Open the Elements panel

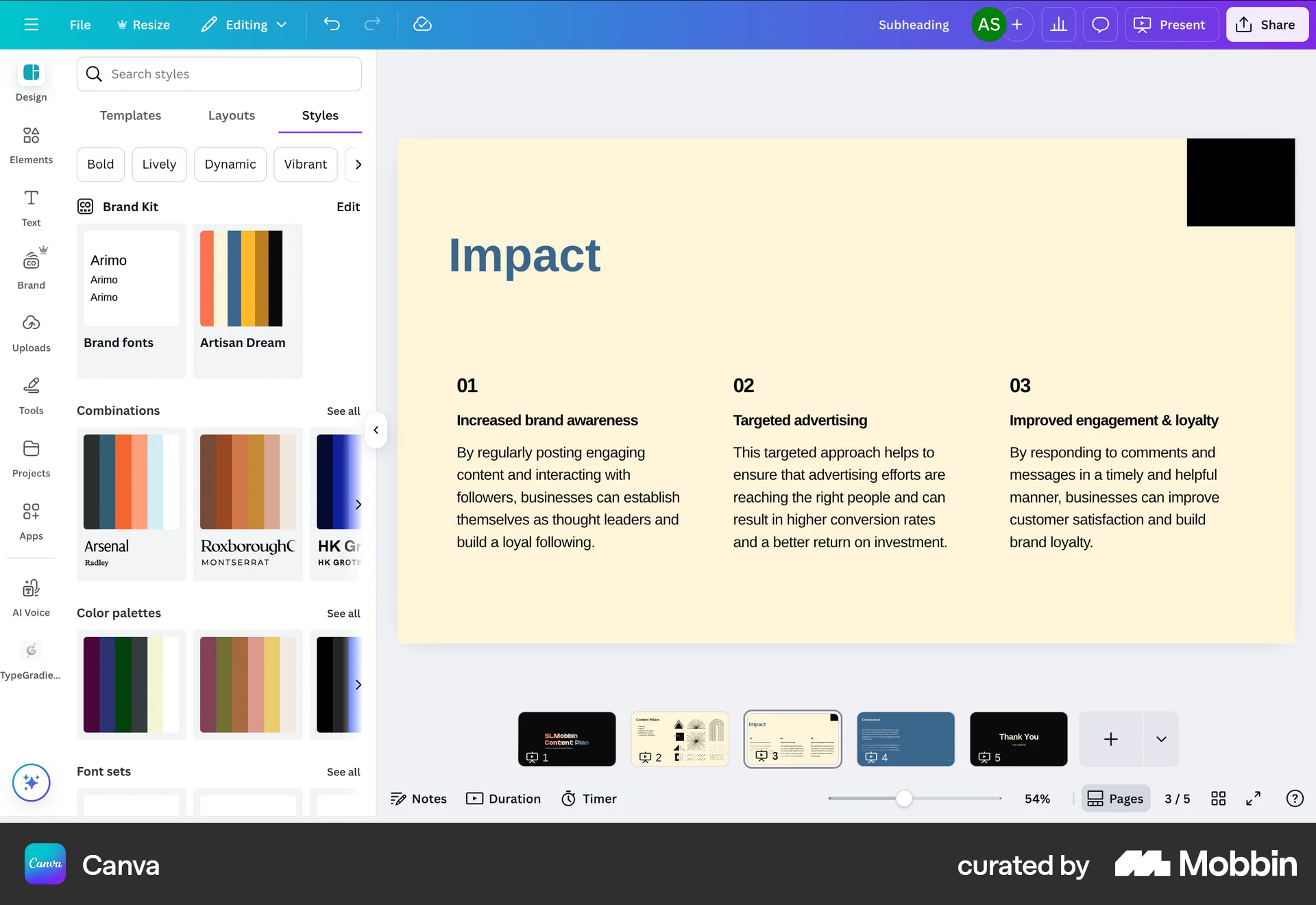click(32, 145)
